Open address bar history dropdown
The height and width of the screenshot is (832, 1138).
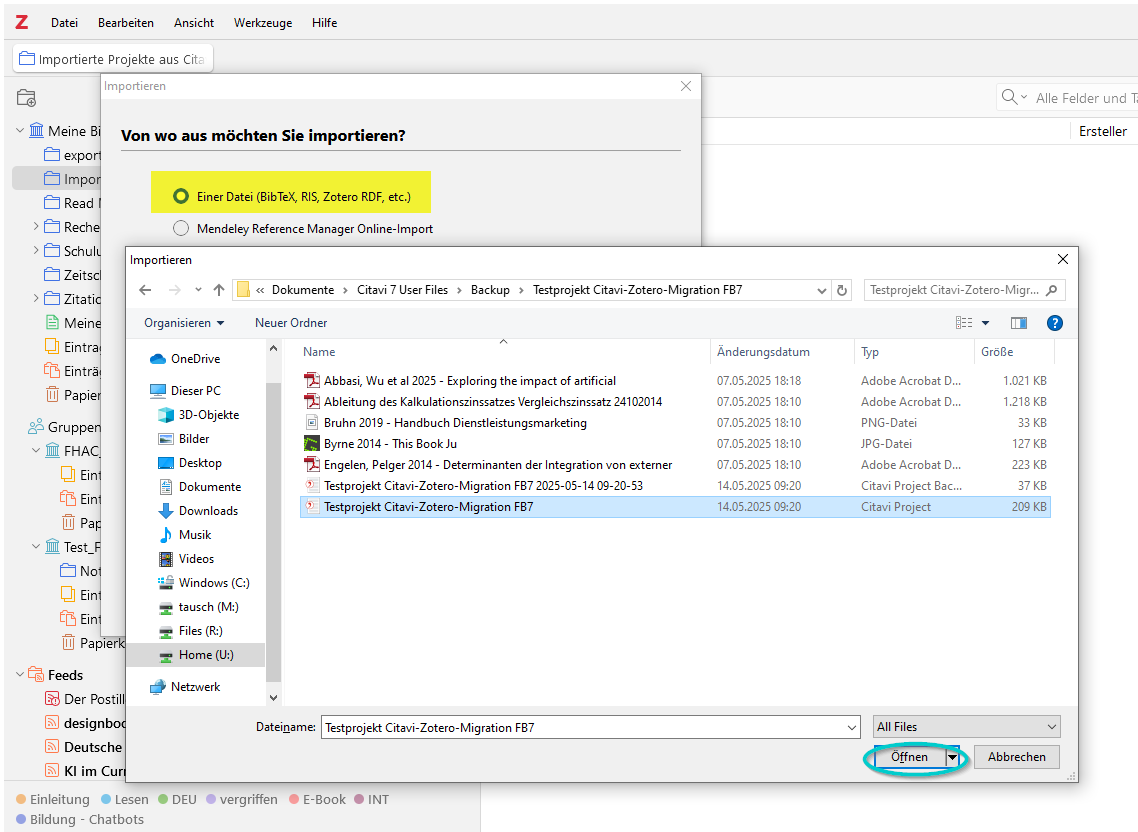822,290
